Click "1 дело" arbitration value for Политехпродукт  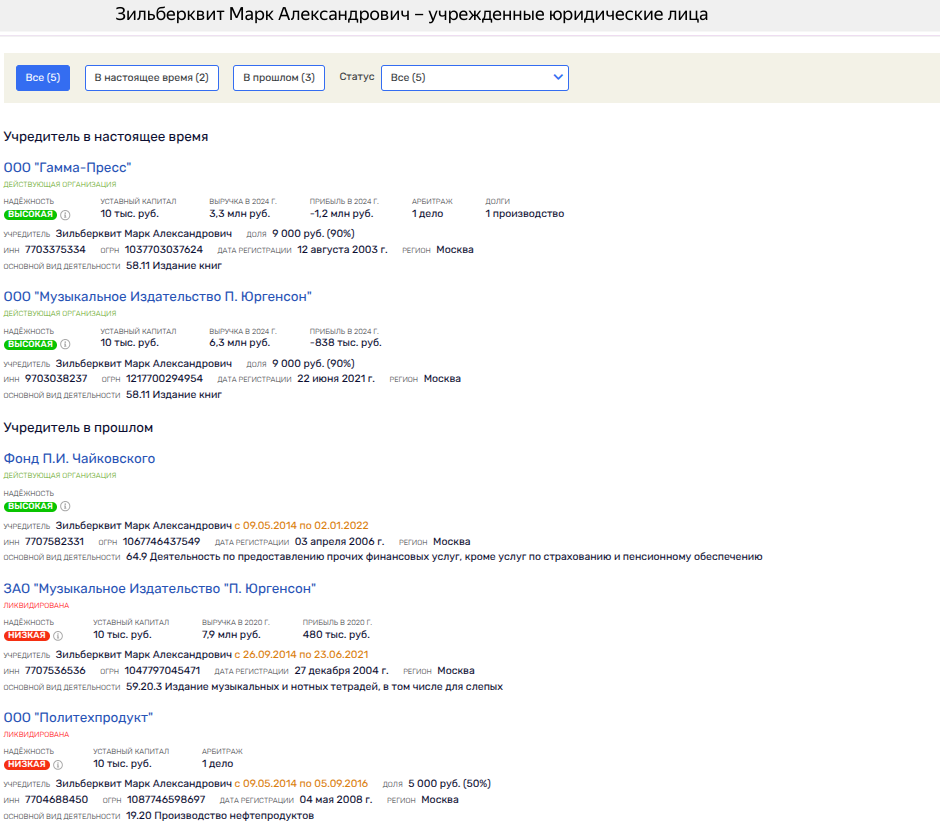[218, 764]
